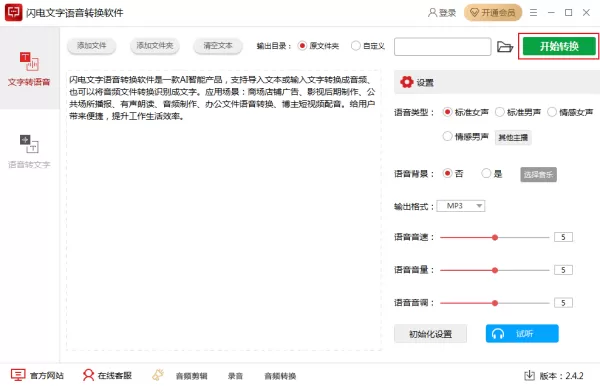Adjust the 语音音量 slider handle
600x387 pixels.
coord(495,270)
